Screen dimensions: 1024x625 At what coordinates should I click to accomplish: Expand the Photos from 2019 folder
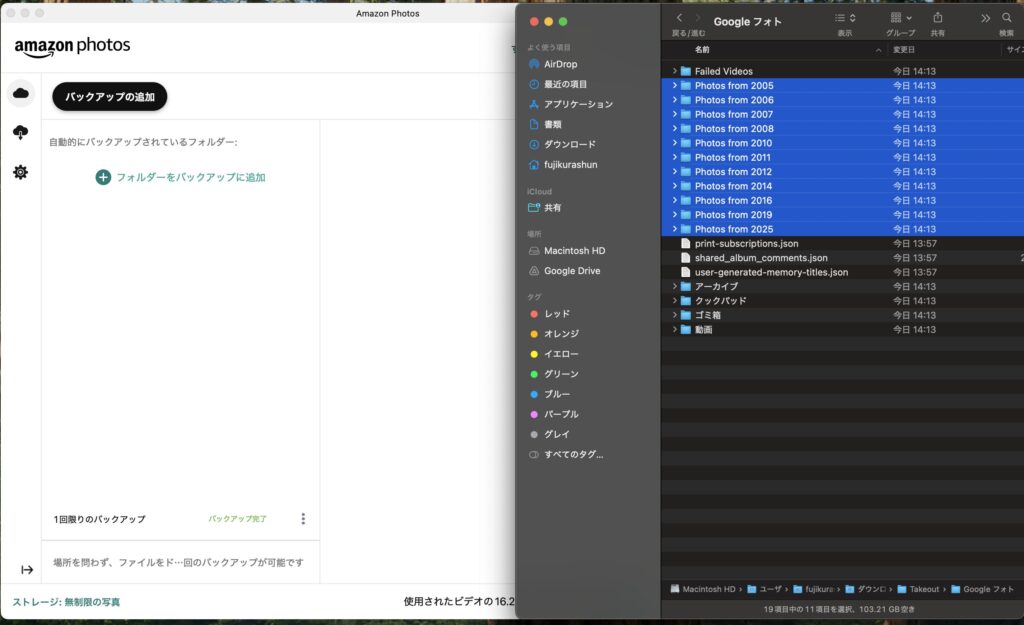(675, 215)
